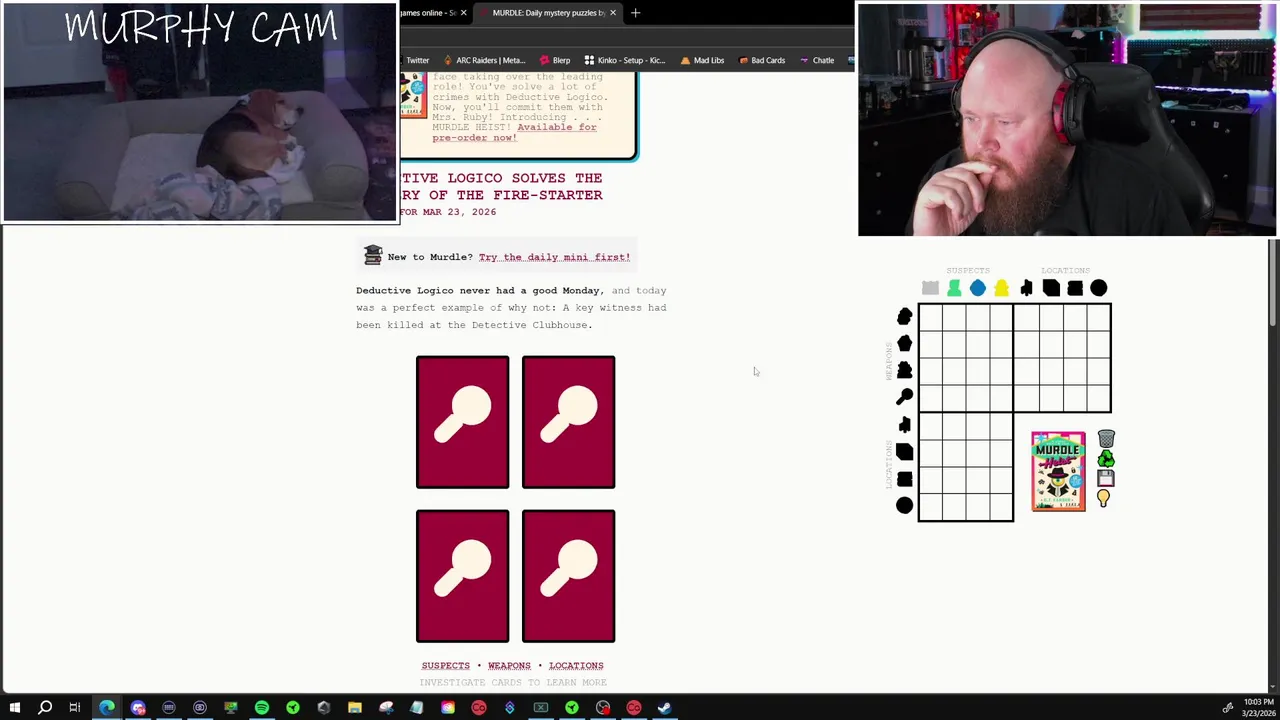Click the green recycle icon beside the grid

[1106, 459]
